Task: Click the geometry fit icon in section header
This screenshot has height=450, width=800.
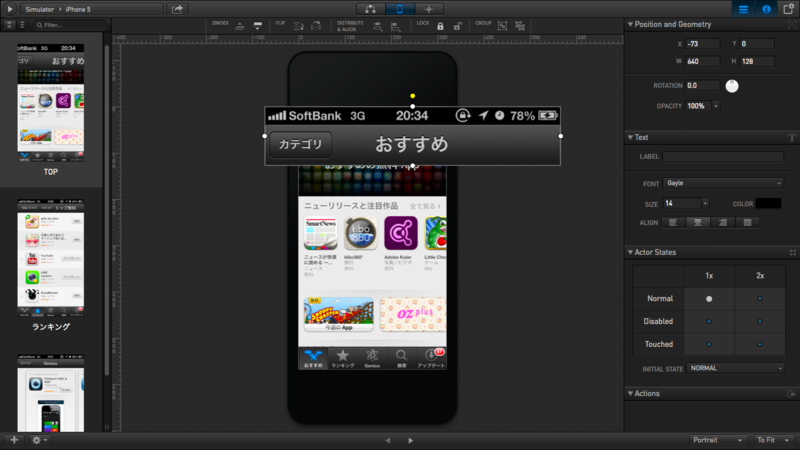Action: tap(791, 24)
